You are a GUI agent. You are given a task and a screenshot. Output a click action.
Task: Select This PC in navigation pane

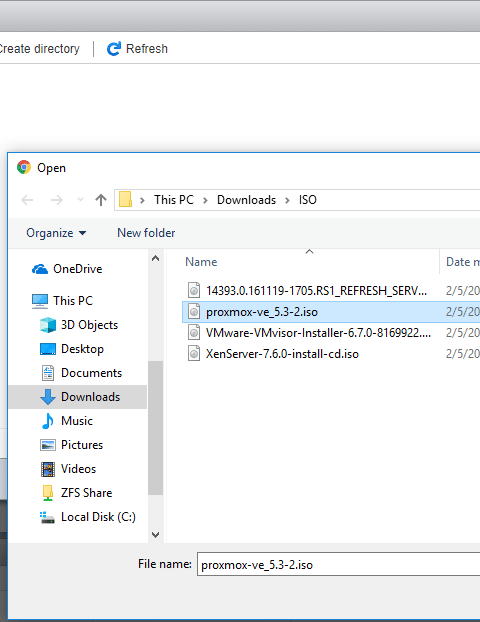[x=73, y=301]
